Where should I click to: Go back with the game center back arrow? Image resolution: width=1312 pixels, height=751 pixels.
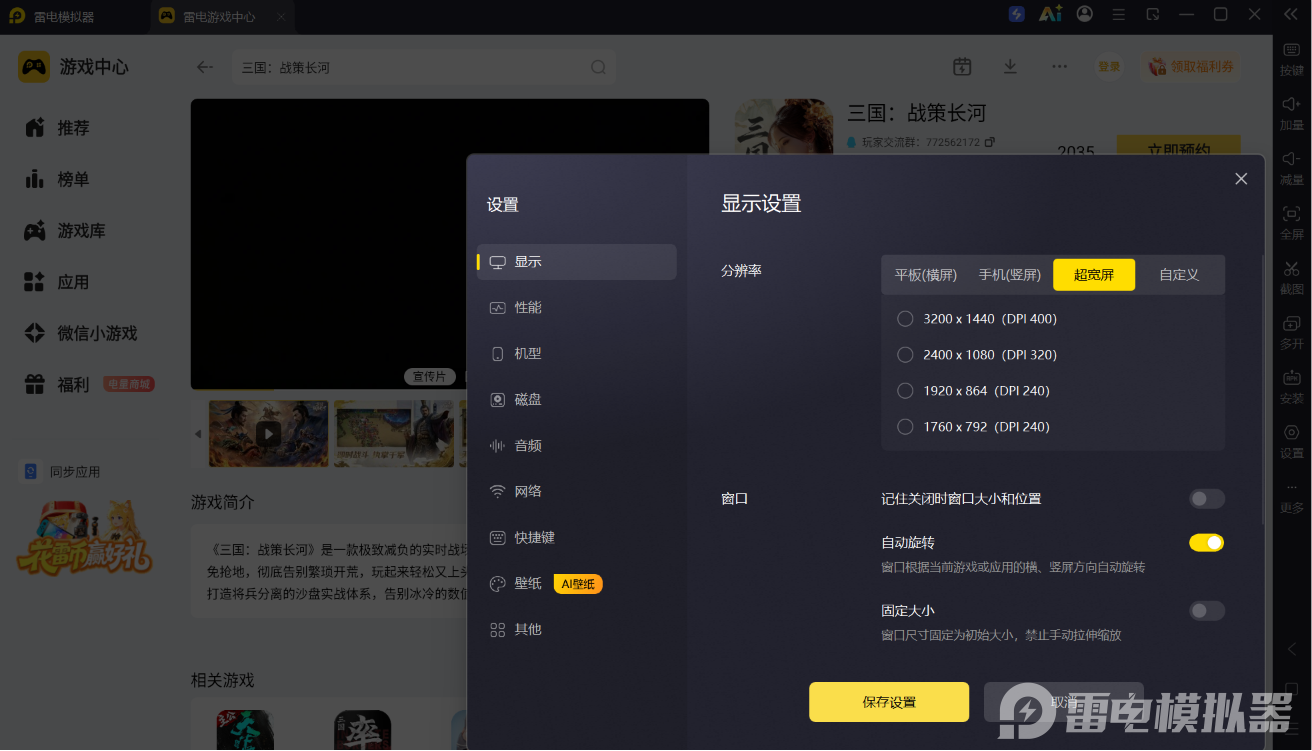point(205,67)
